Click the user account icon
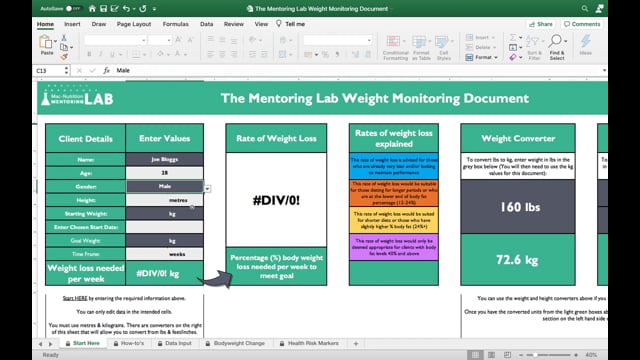640x360 pixels. [599, 9]
